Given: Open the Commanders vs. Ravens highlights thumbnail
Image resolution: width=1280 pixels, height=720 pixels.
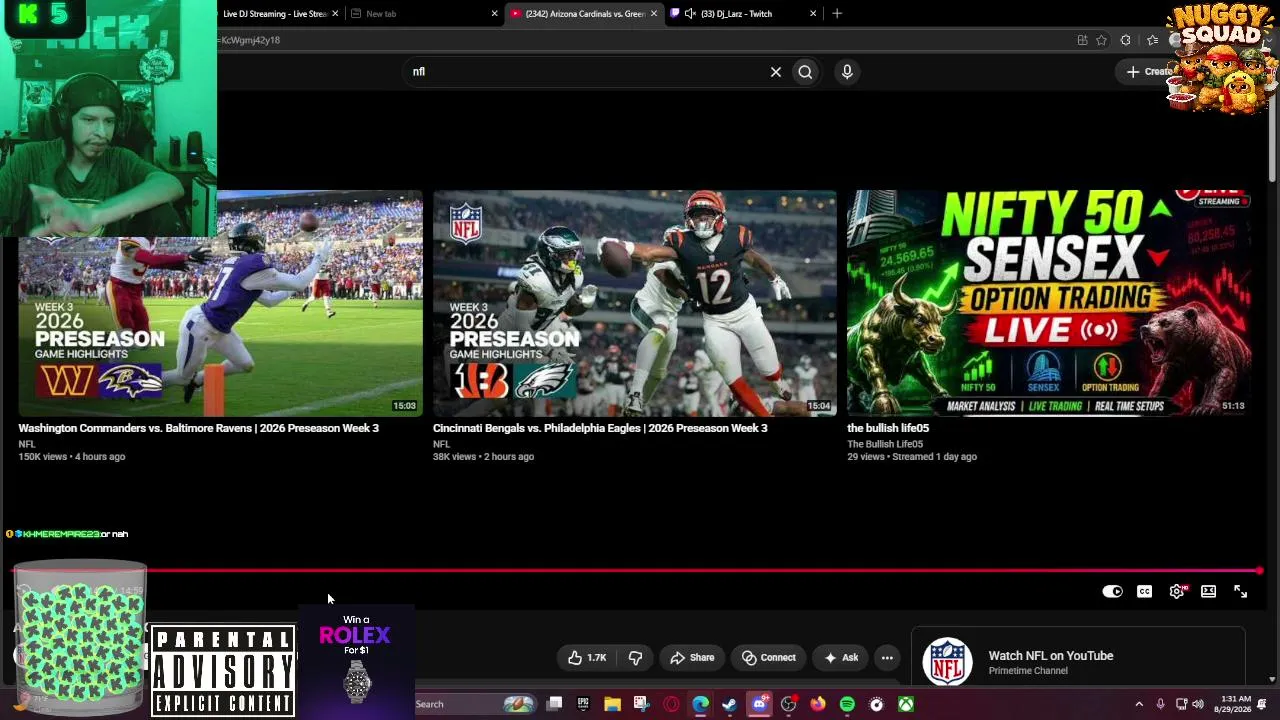Looking at the screenshot, I should 220,303.
